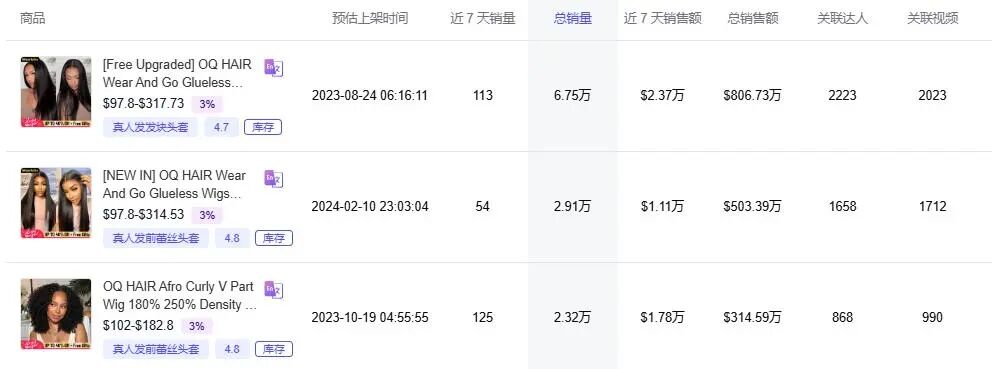Open thumbnail of Afro Curly V Part Wig
The image size is (992, 369).
[56, 314]
